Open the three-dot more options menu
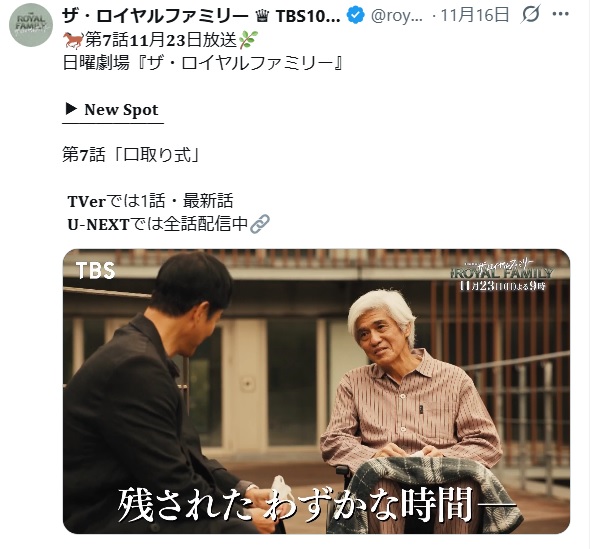The image size is (598, 549). coord(560,14)
